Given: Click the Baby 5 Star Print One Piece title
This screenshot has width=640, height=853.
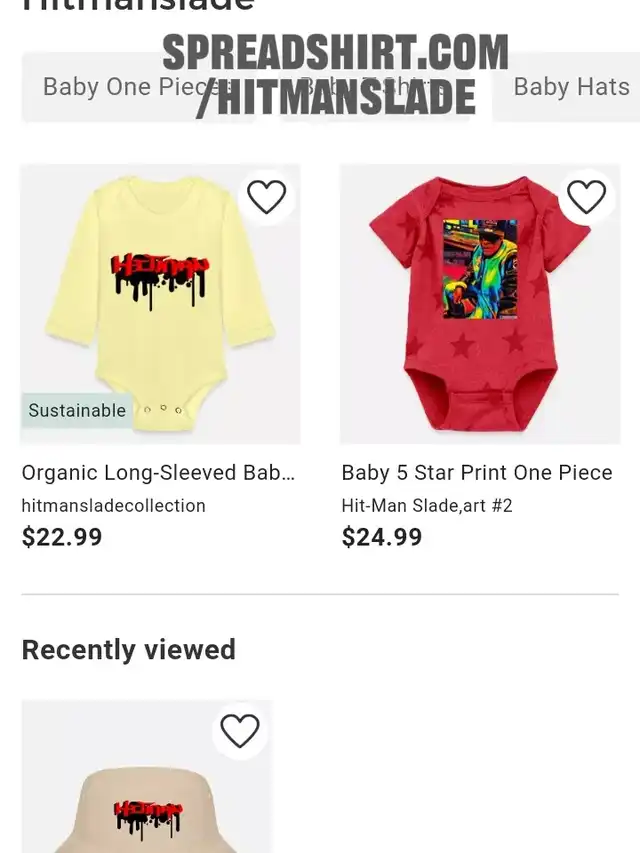Looking at the screenshot, I should 477,473.
